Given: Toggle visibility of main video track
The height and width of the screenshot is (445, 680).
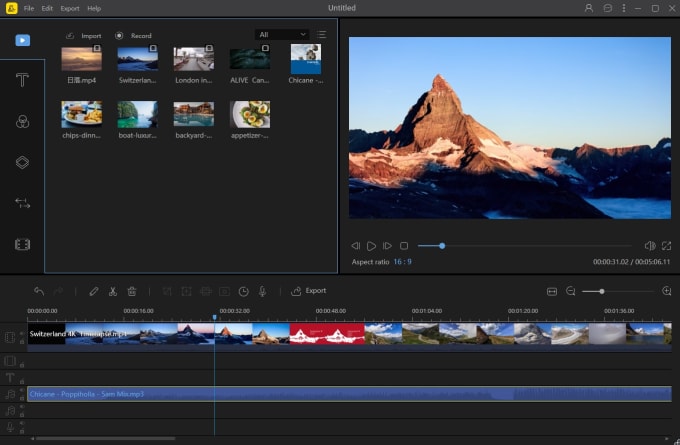Looking at the screenshot, I should 22,334.
